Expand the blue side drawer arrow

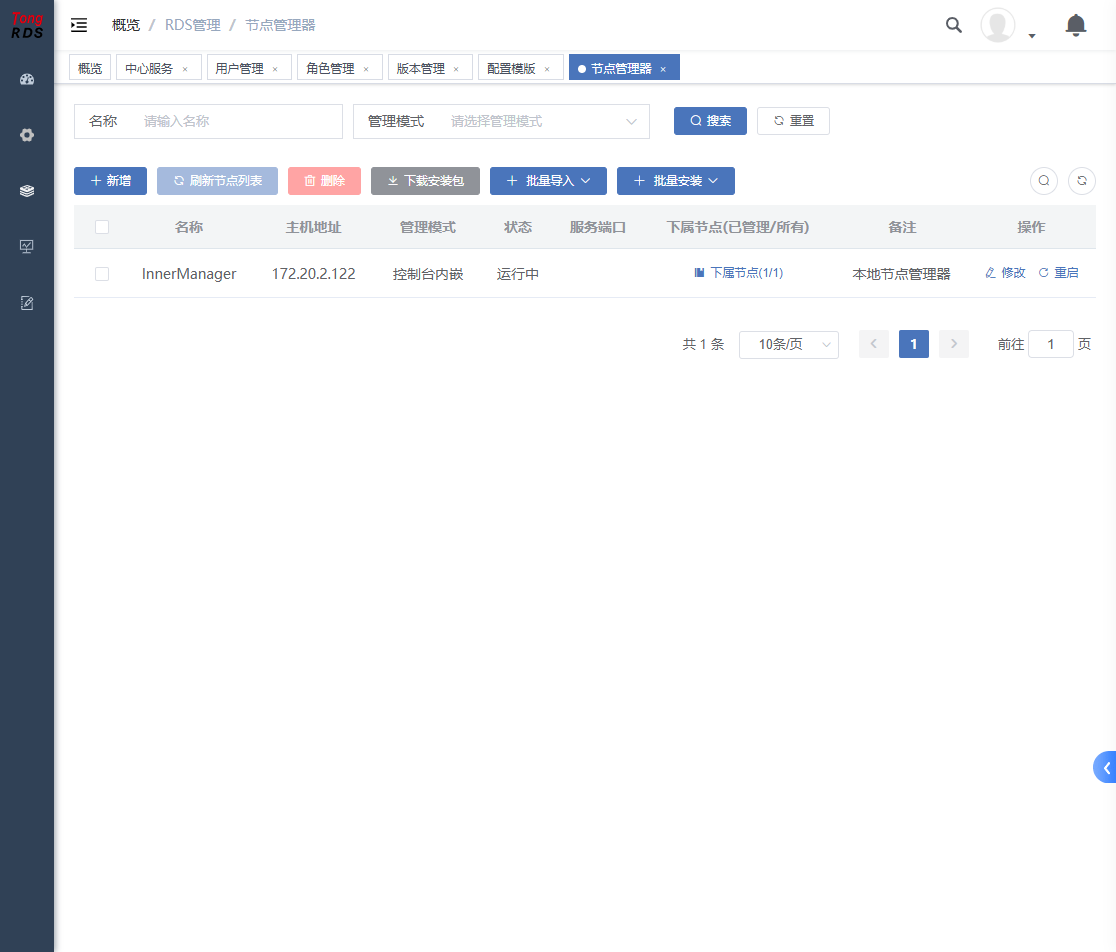click(1105, 768)
